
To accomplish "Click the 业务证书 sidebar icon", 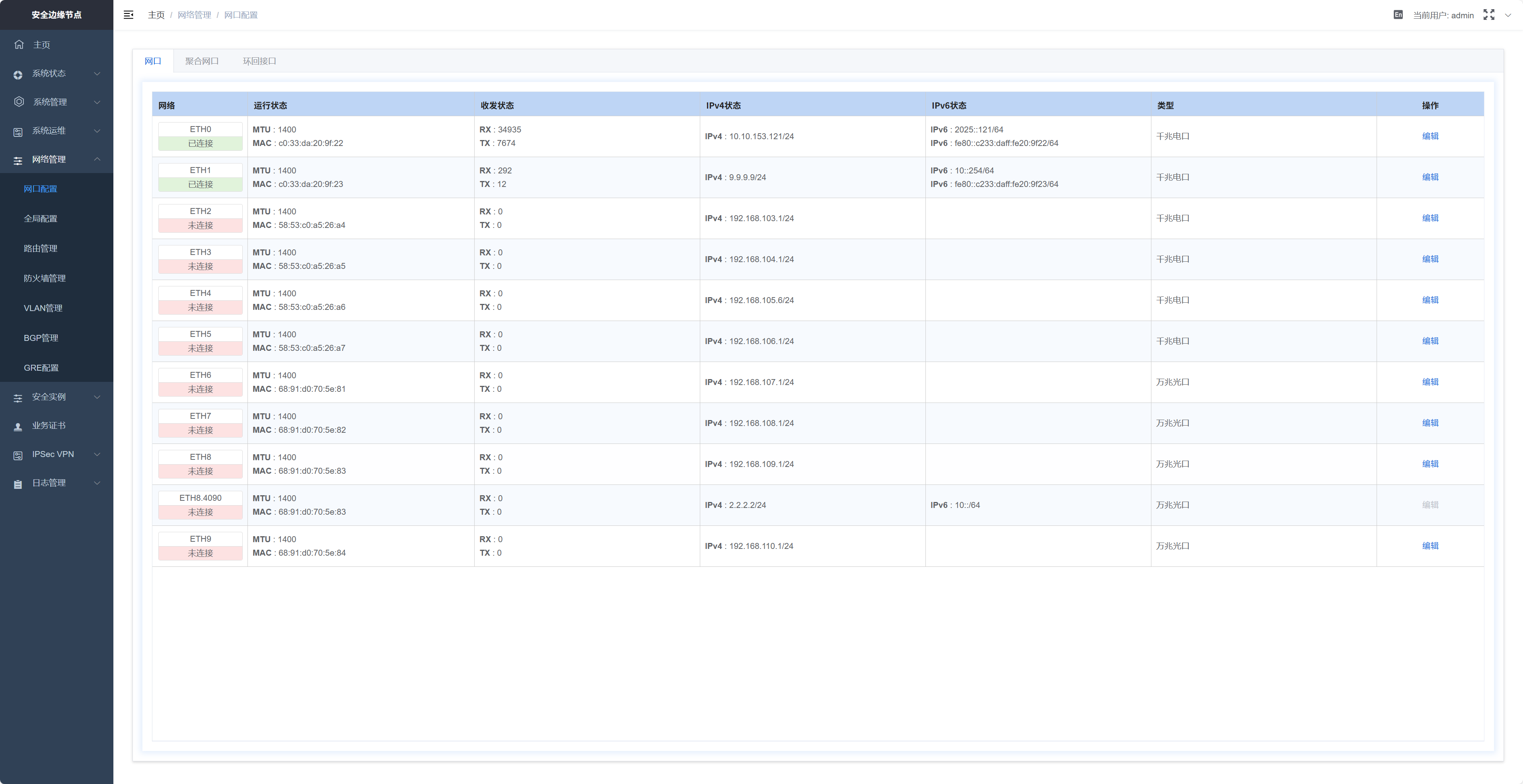I will click(x=18, y=426).
